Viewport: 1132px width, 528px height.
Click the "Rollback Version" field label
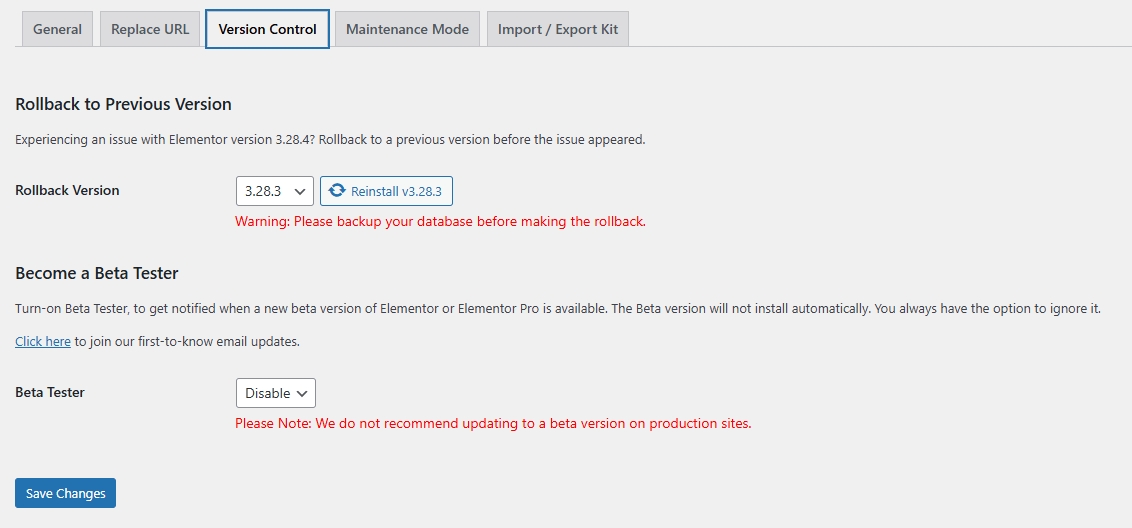[67, 190]
